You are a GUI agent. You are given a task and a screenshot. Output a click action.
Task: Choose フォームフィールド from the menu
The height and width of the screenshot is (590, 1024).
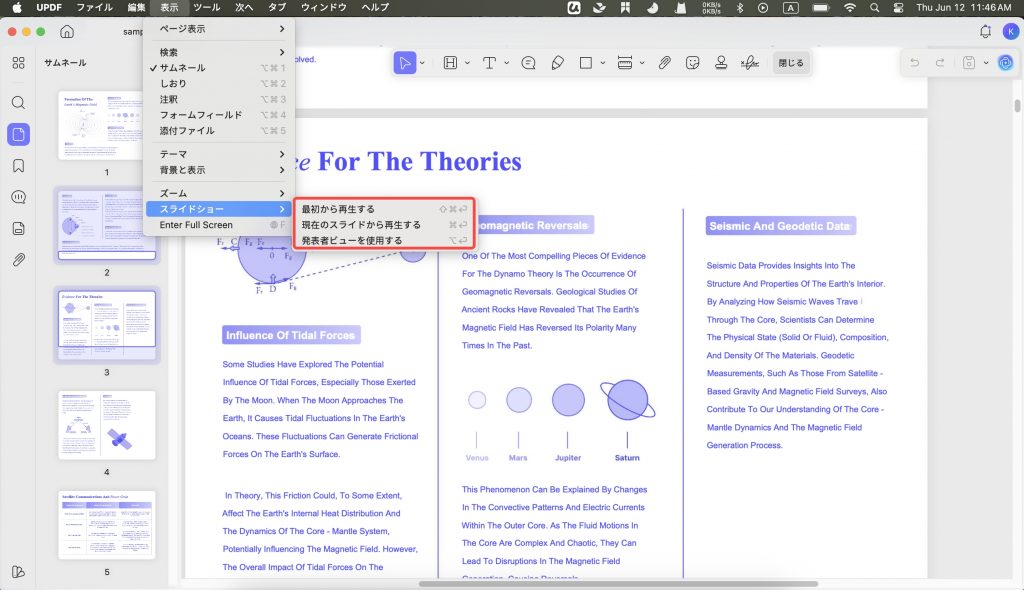[219, 115]
